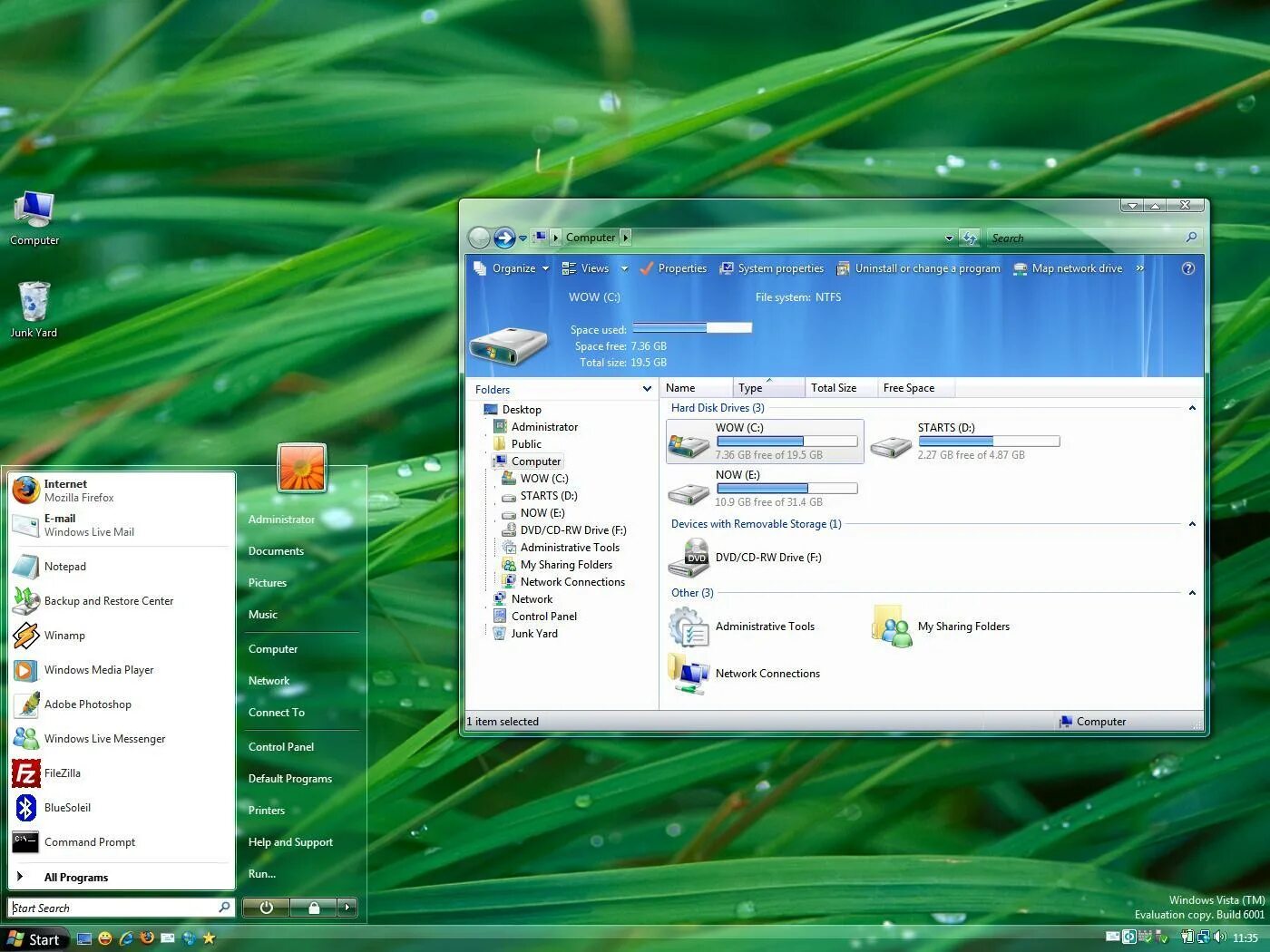This screenshot has width=1270, height=952.
Task: Collapse the Folders pane with its chevron
Action: click(647, 389)
